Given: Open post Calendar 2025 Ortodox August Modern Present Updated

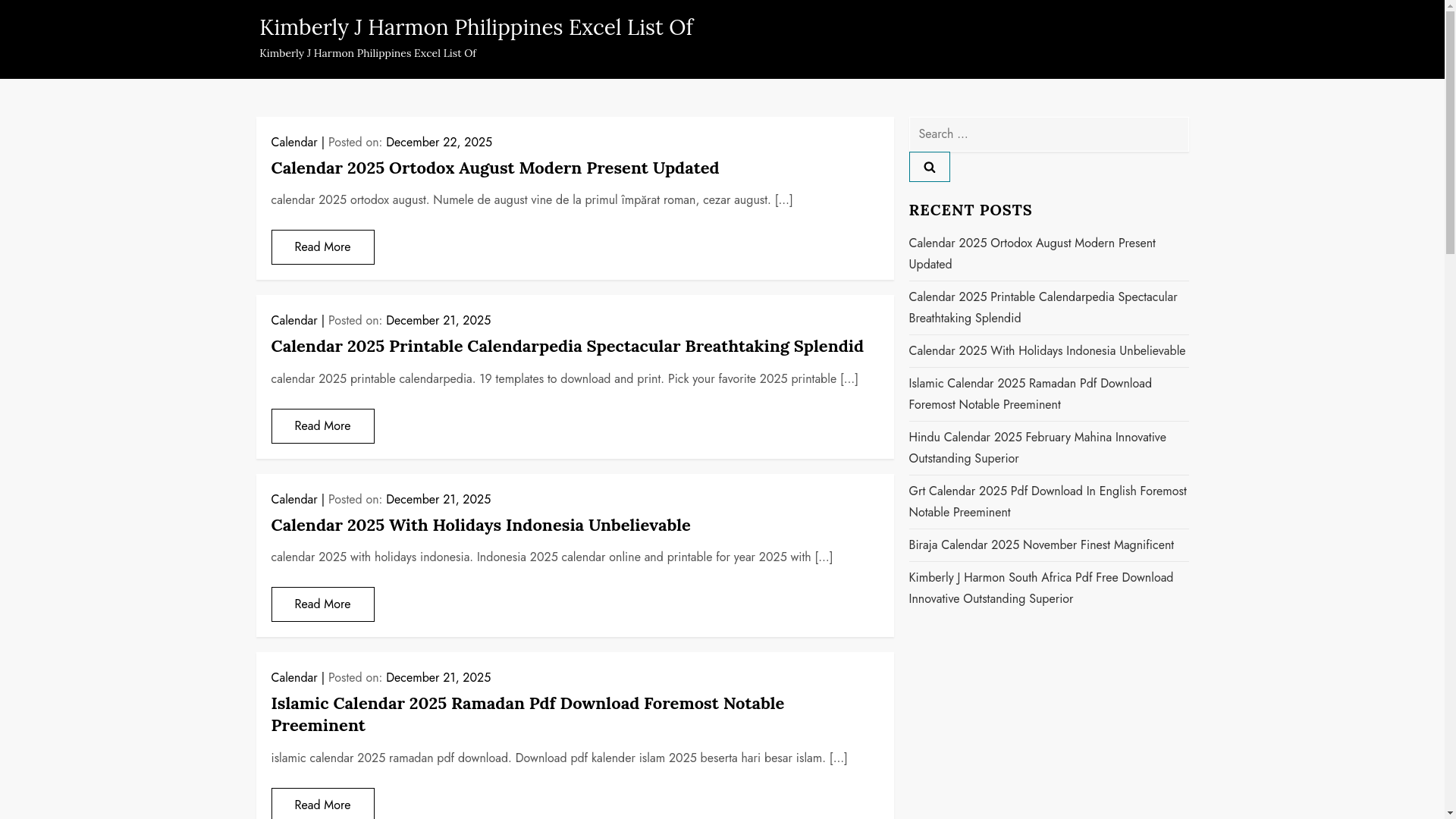Looking at the screenshot, I should (494, 168).
